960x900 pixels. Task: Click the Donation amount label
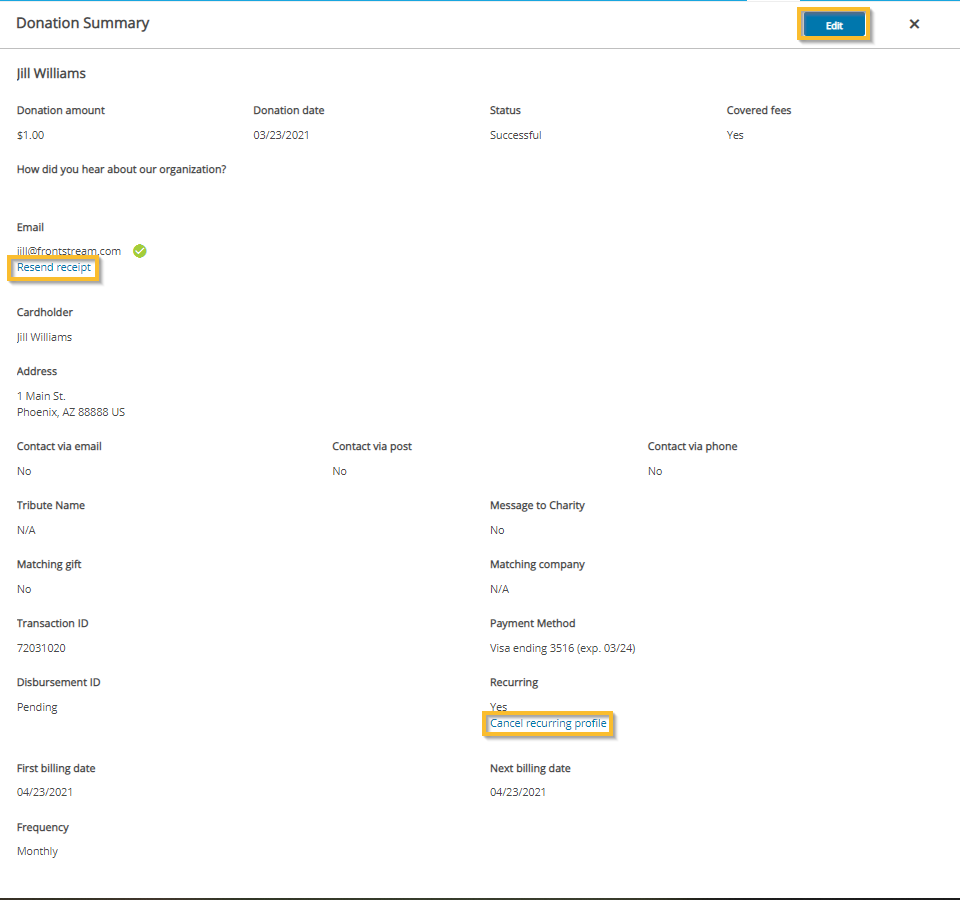(x=61, y=110)
